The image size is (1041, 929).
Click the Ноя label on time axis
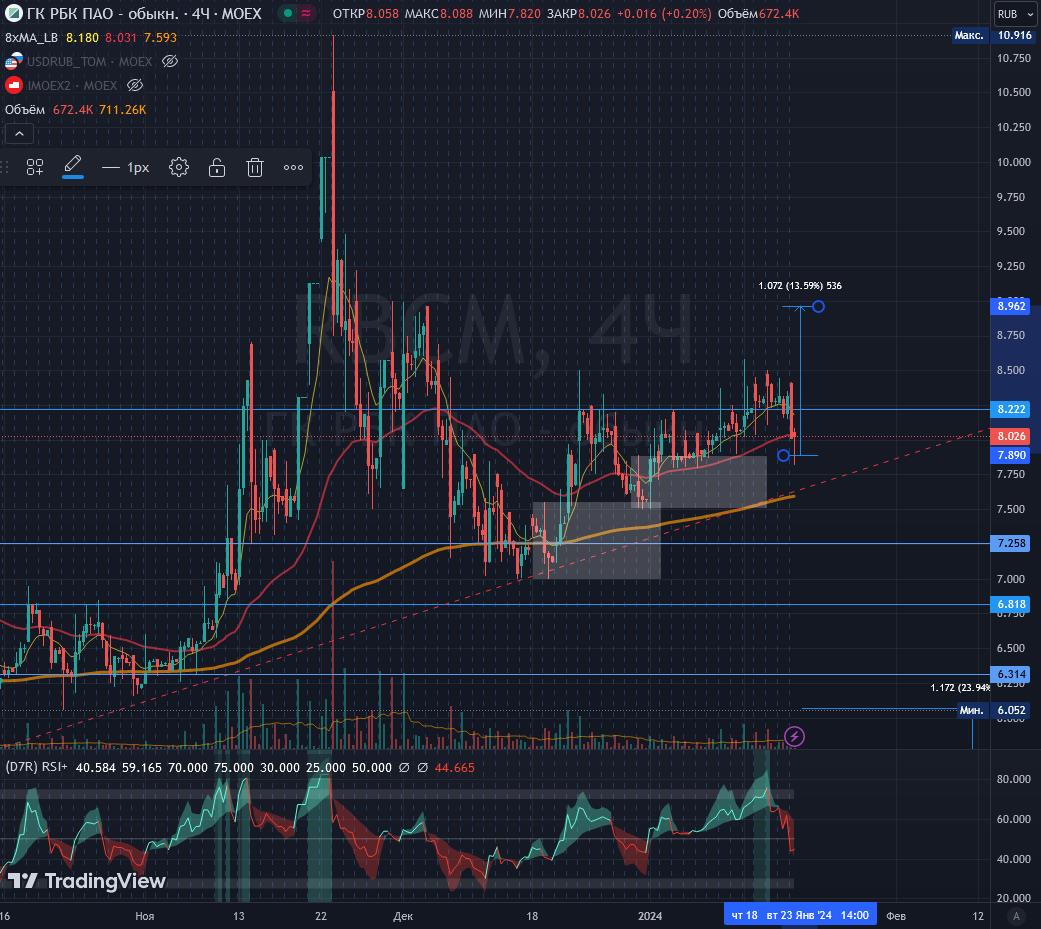coord(144,916)
